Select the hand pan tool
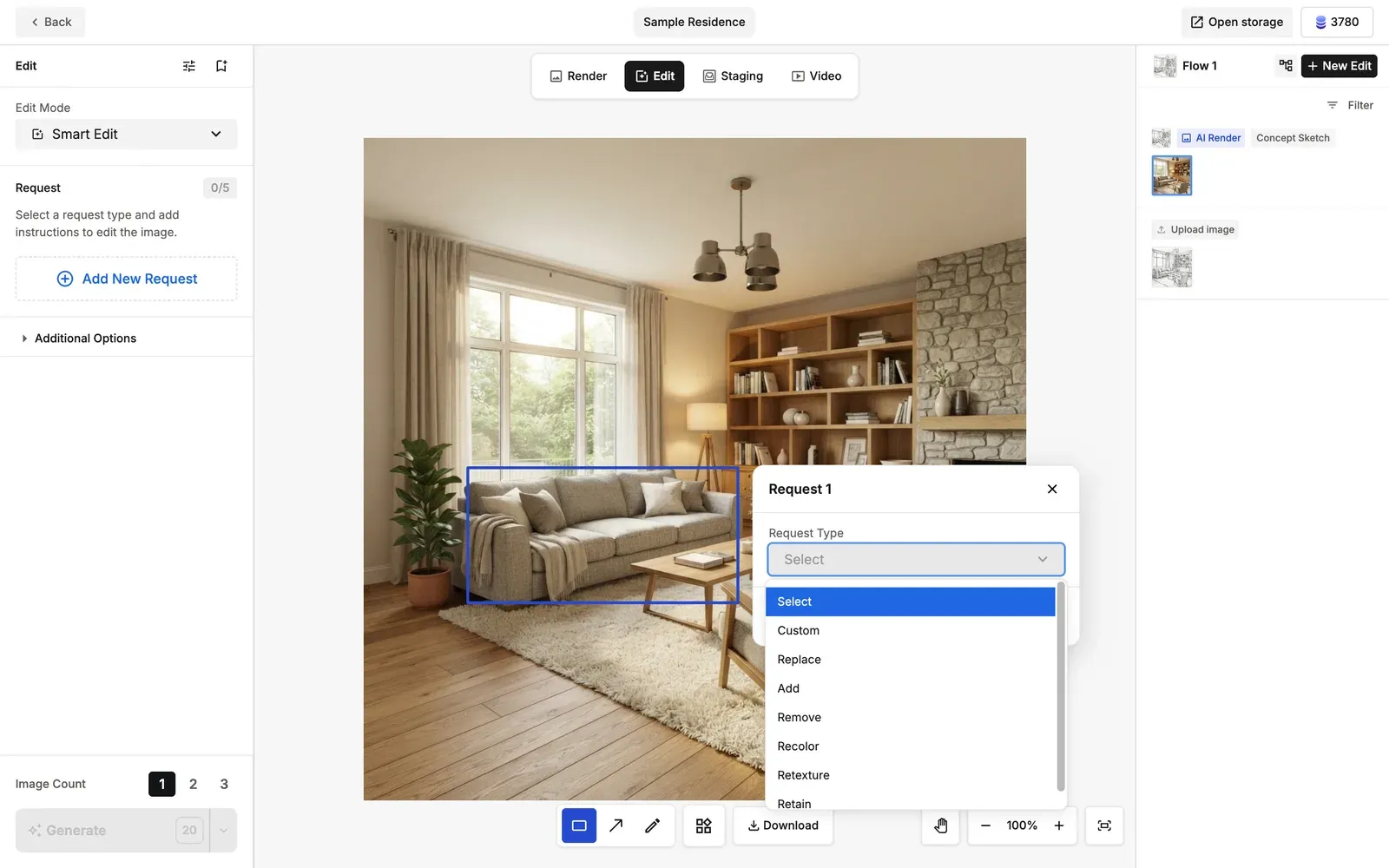Viewport: 1389px width, 868px height. (x=941, y=825)
